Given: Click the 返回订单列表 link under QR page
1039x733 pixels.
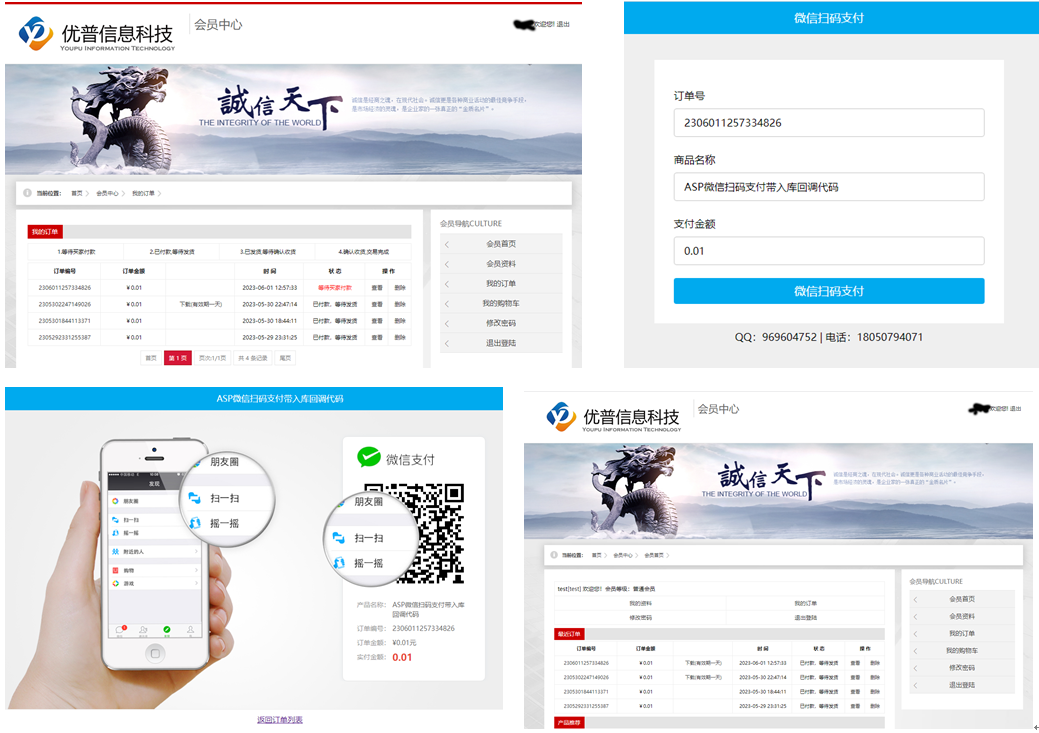Looking at the screenshot, I should (x=280, y=720).
